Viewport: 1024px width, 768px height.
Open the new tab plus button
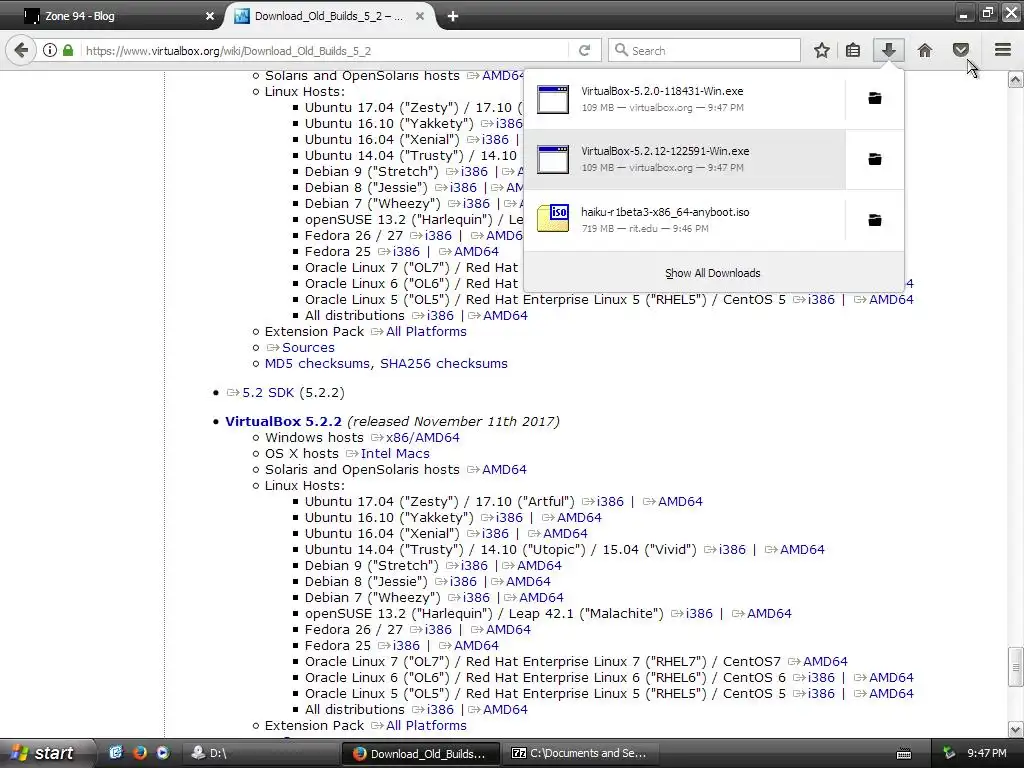(453, 16)
